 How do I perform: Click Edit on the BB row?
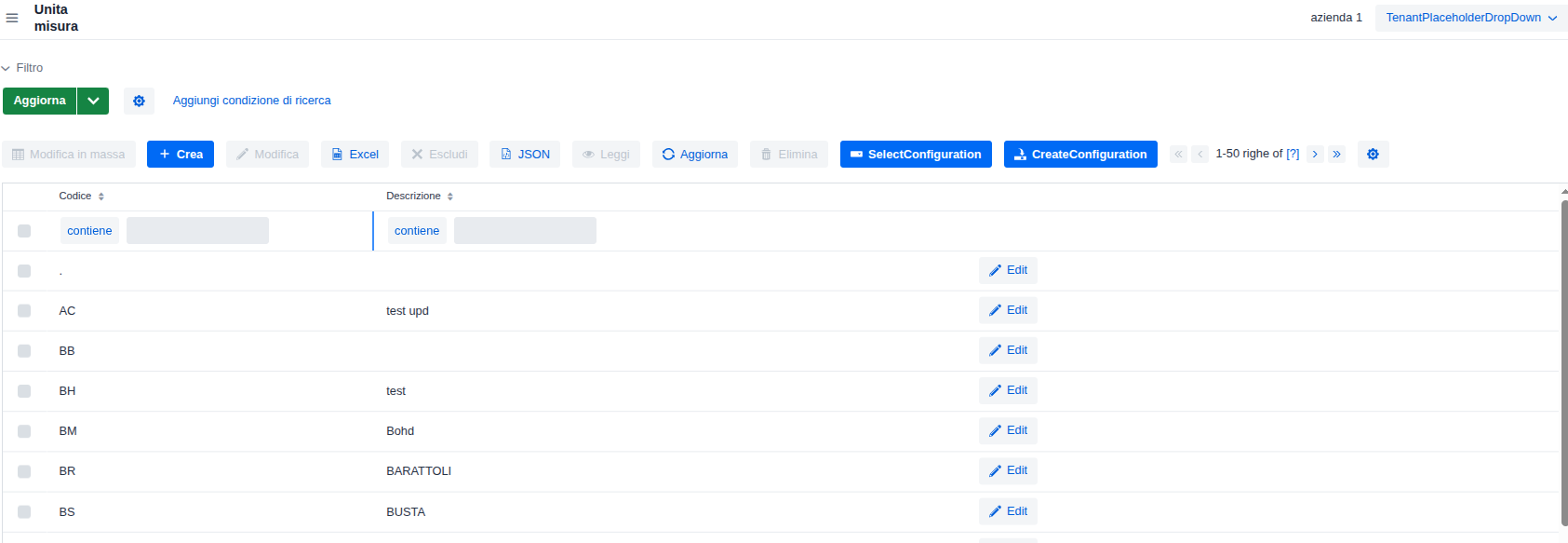pos(1008,350)
